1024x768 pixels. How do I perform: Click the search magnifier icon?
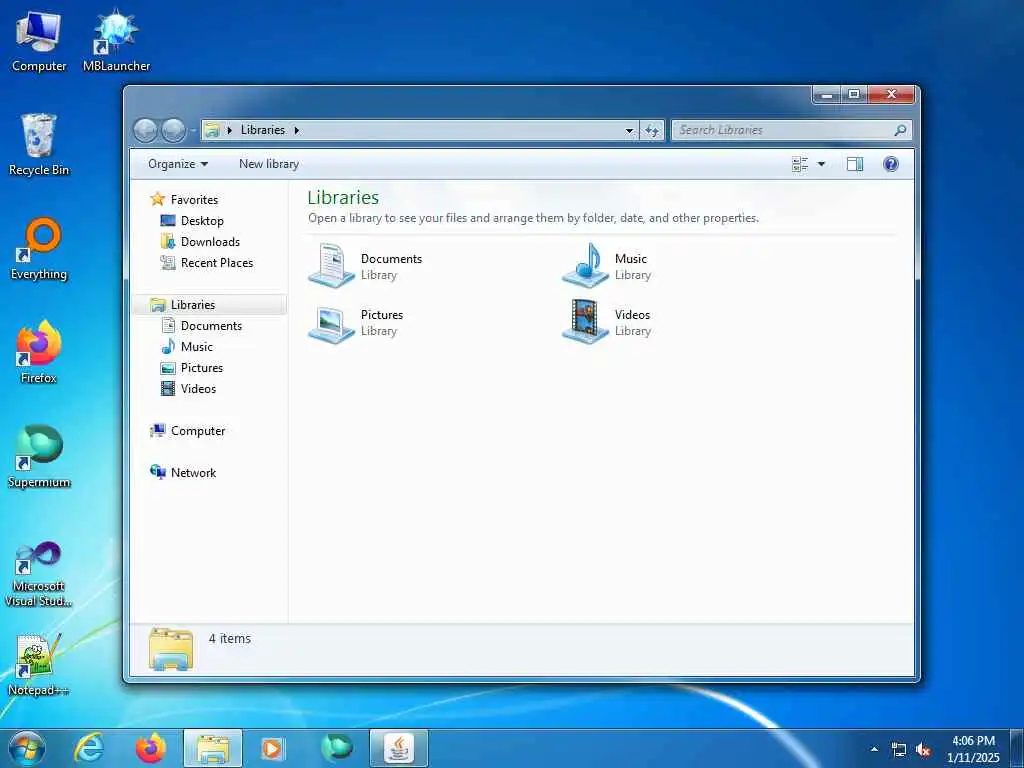point(900,130)
